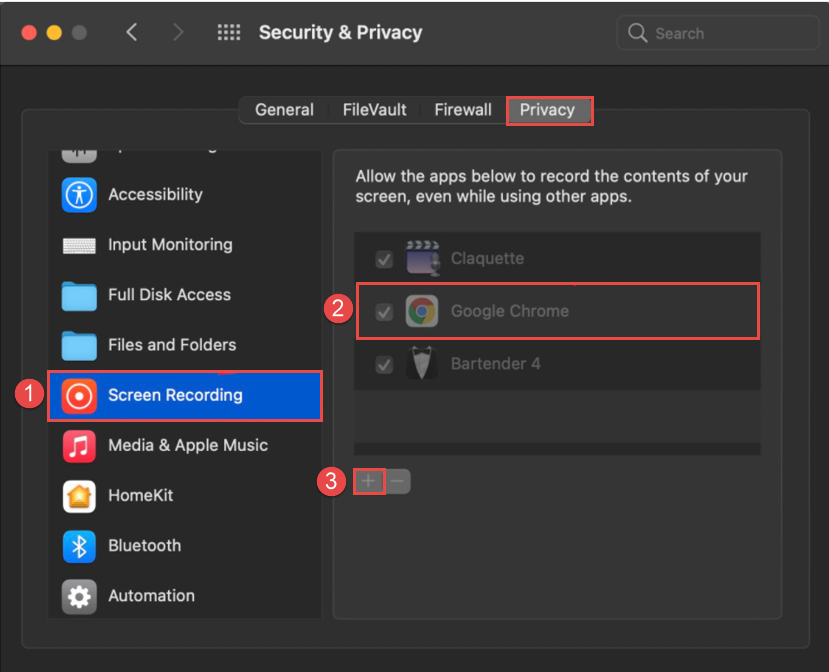
Task: Click the Bartender 4 tuxedo icon
Action: pos(421,363)
